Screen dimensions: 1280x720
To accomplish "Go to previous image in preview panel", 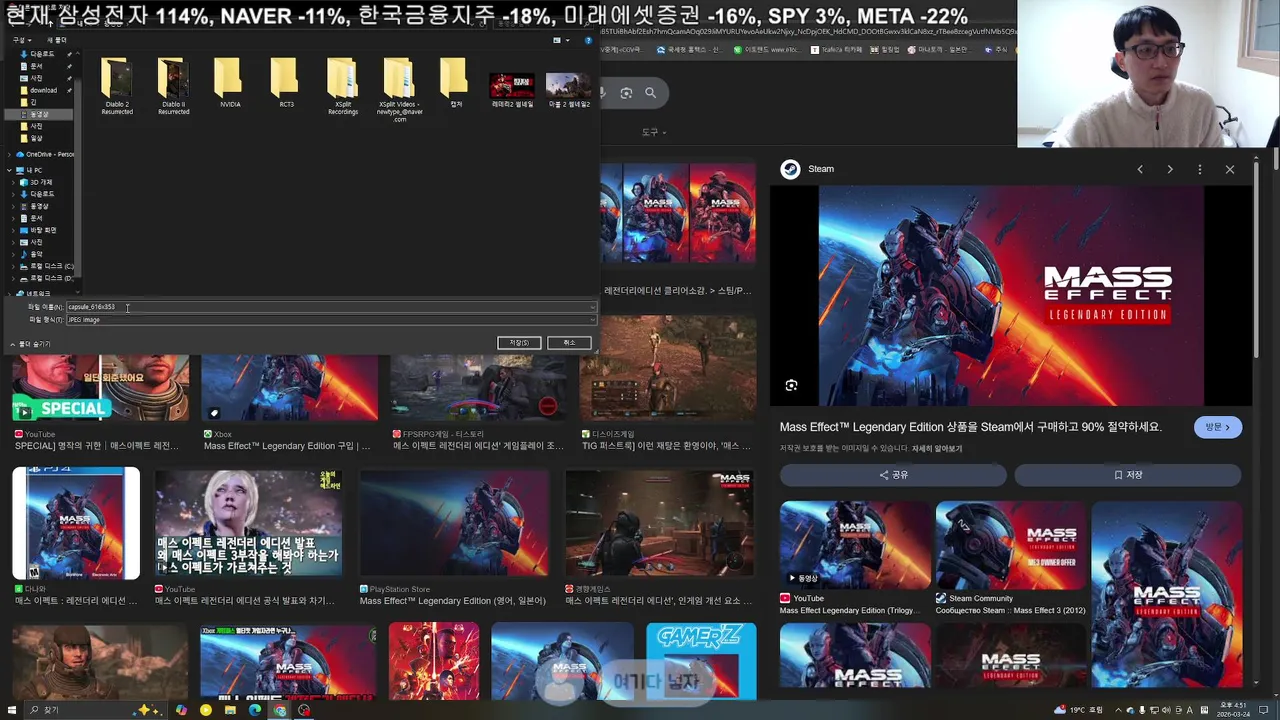I will pos(1140,169).
